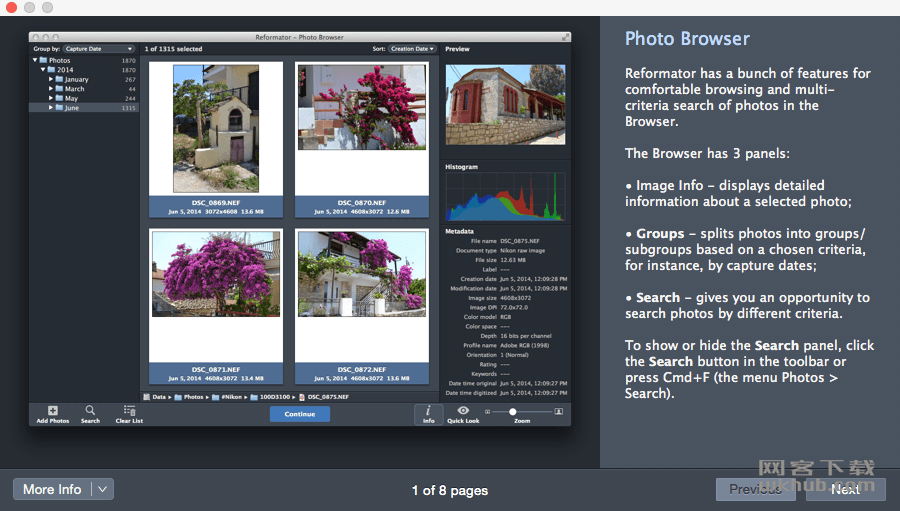Click the Clear List toolbar icon

click(129, 413)
